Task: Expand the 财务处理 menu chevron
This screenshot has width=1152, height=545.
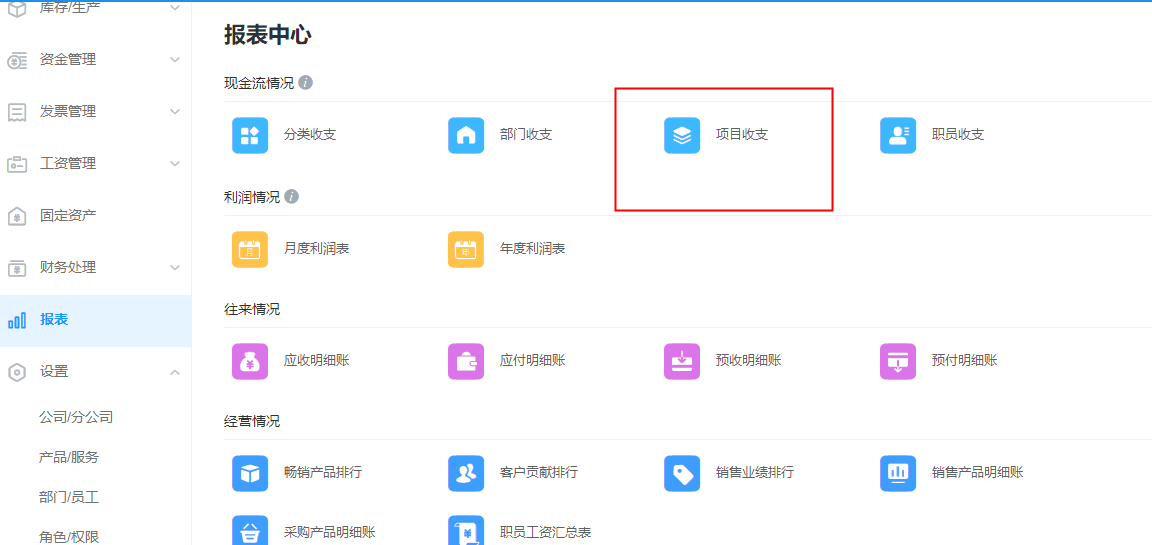Action: click(175, 267)
